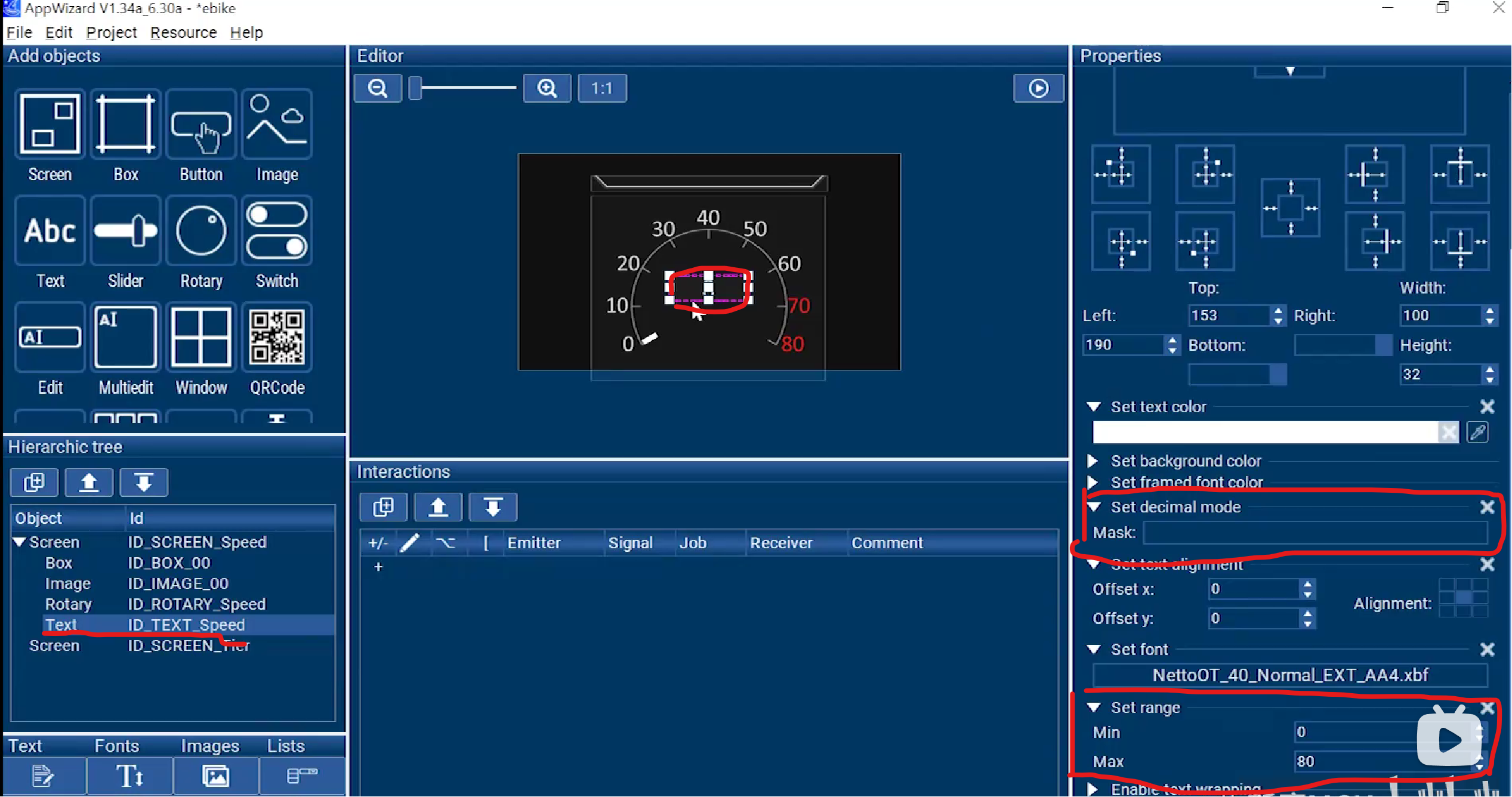Open the Project menu
Image resolution: width=1512 pixels, height=797 pixels.
111,33
